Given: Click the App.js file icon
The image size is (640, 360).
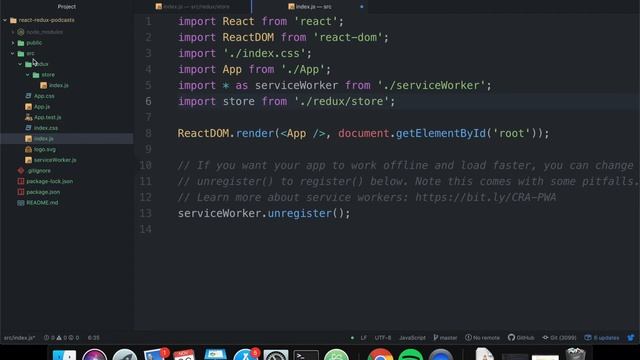Looking at the screenshot, I should pyautogui.click(x=28, y=107).
